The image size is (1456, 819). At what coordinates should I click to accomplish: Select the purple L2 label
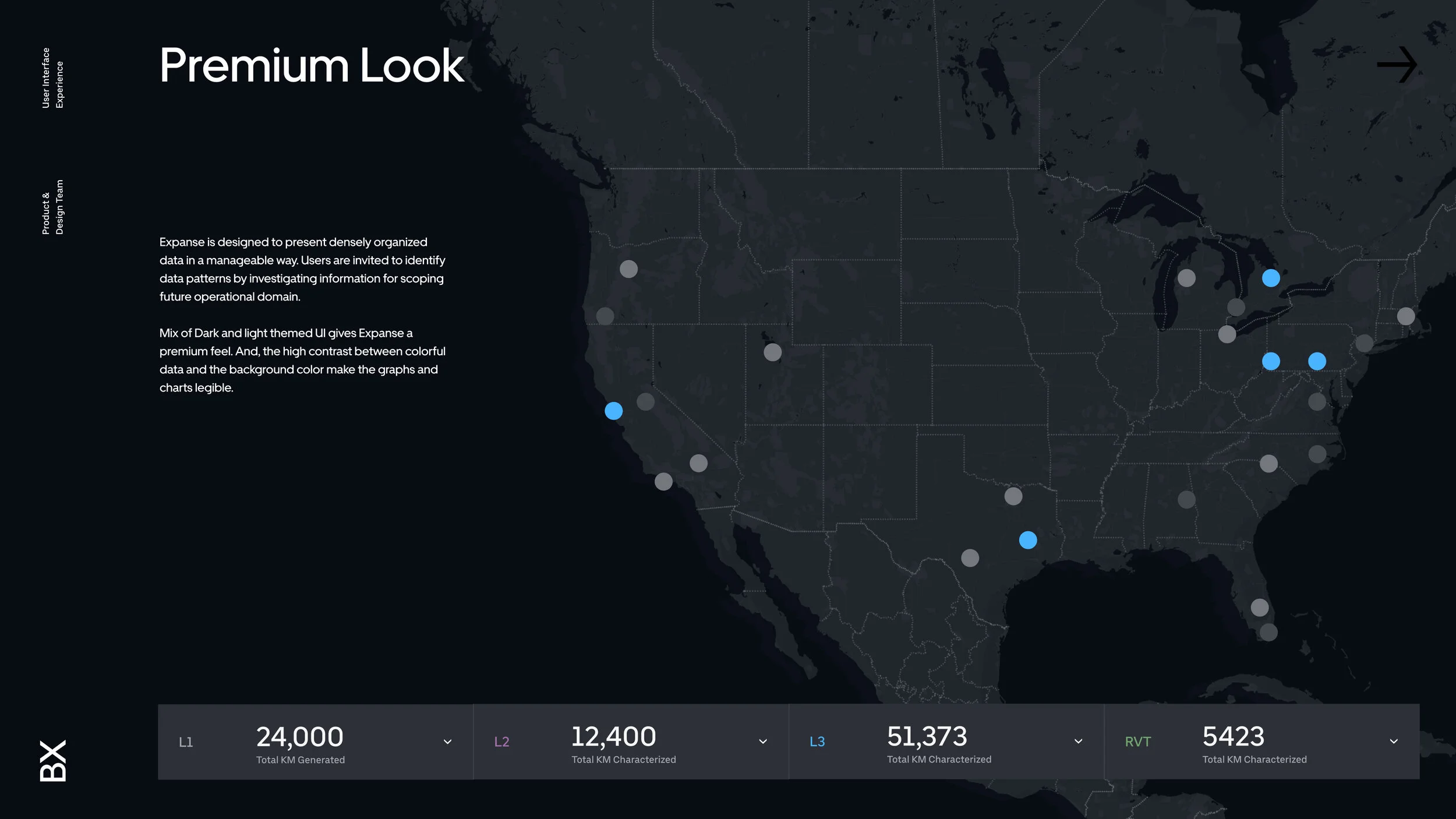(x=501, y=742)
